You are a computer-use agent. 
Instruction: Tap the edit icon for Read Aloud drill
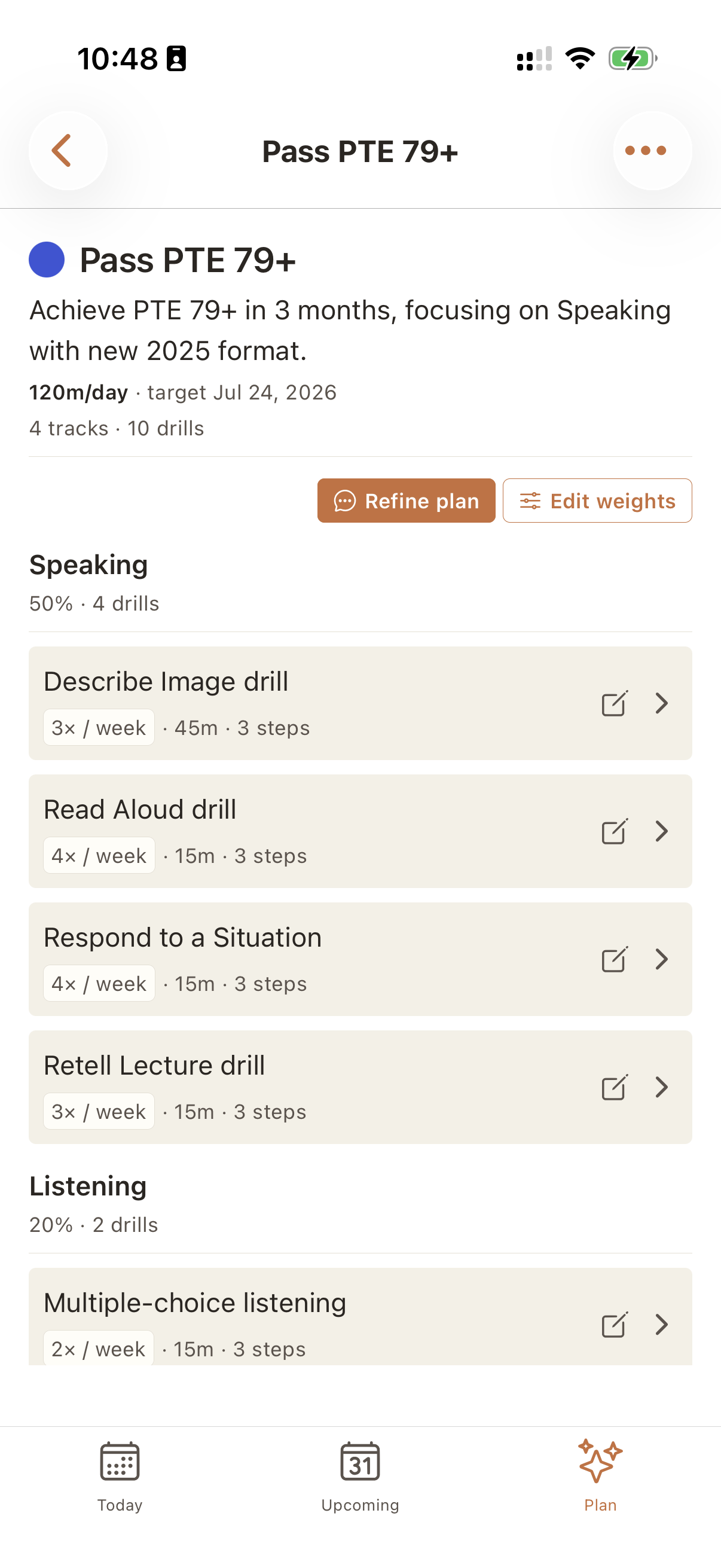(x=614, y=831)
